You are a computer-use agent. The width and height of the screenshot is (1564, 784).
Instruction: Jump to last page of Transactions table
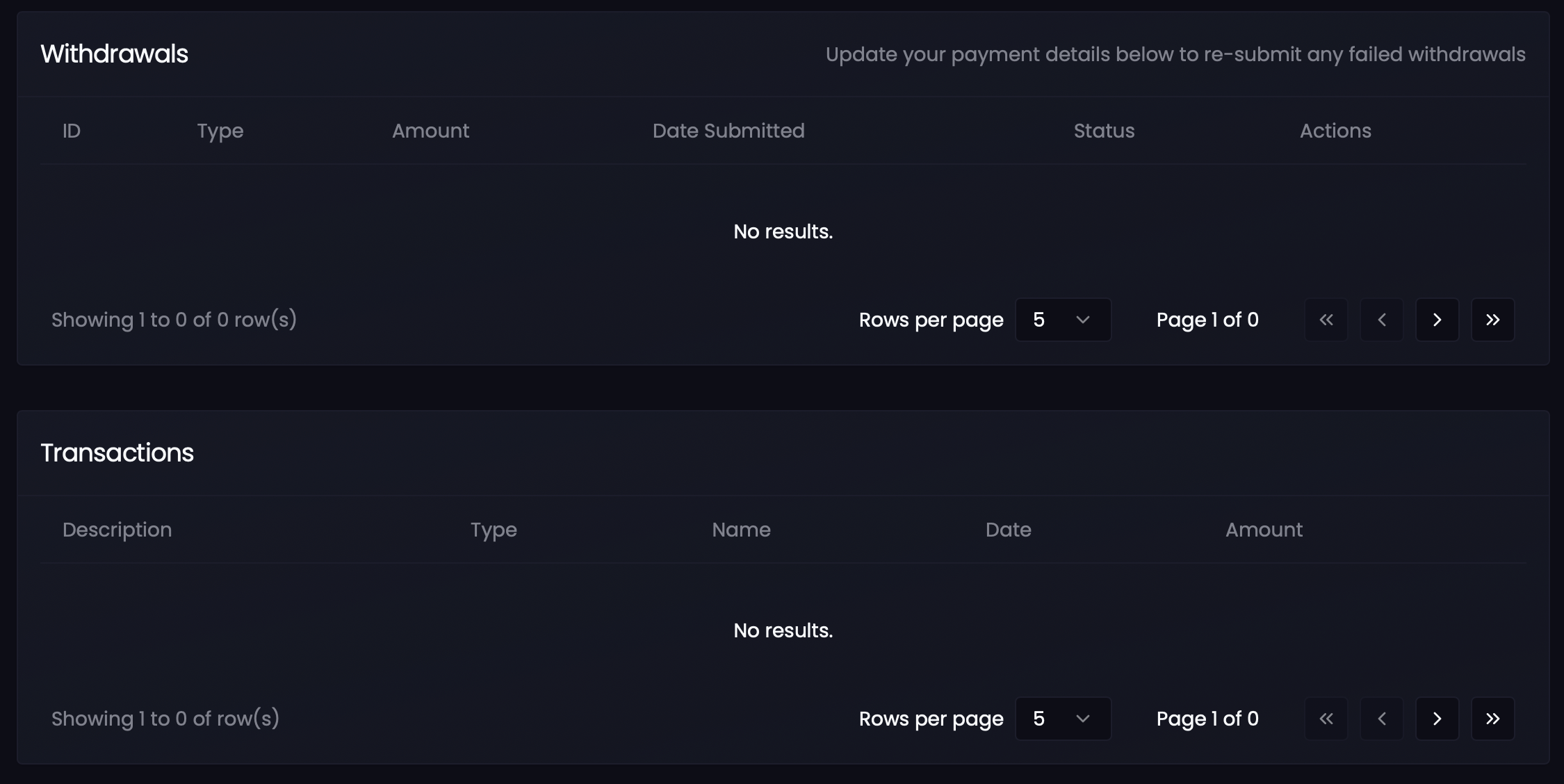[x=1492, y=719]
